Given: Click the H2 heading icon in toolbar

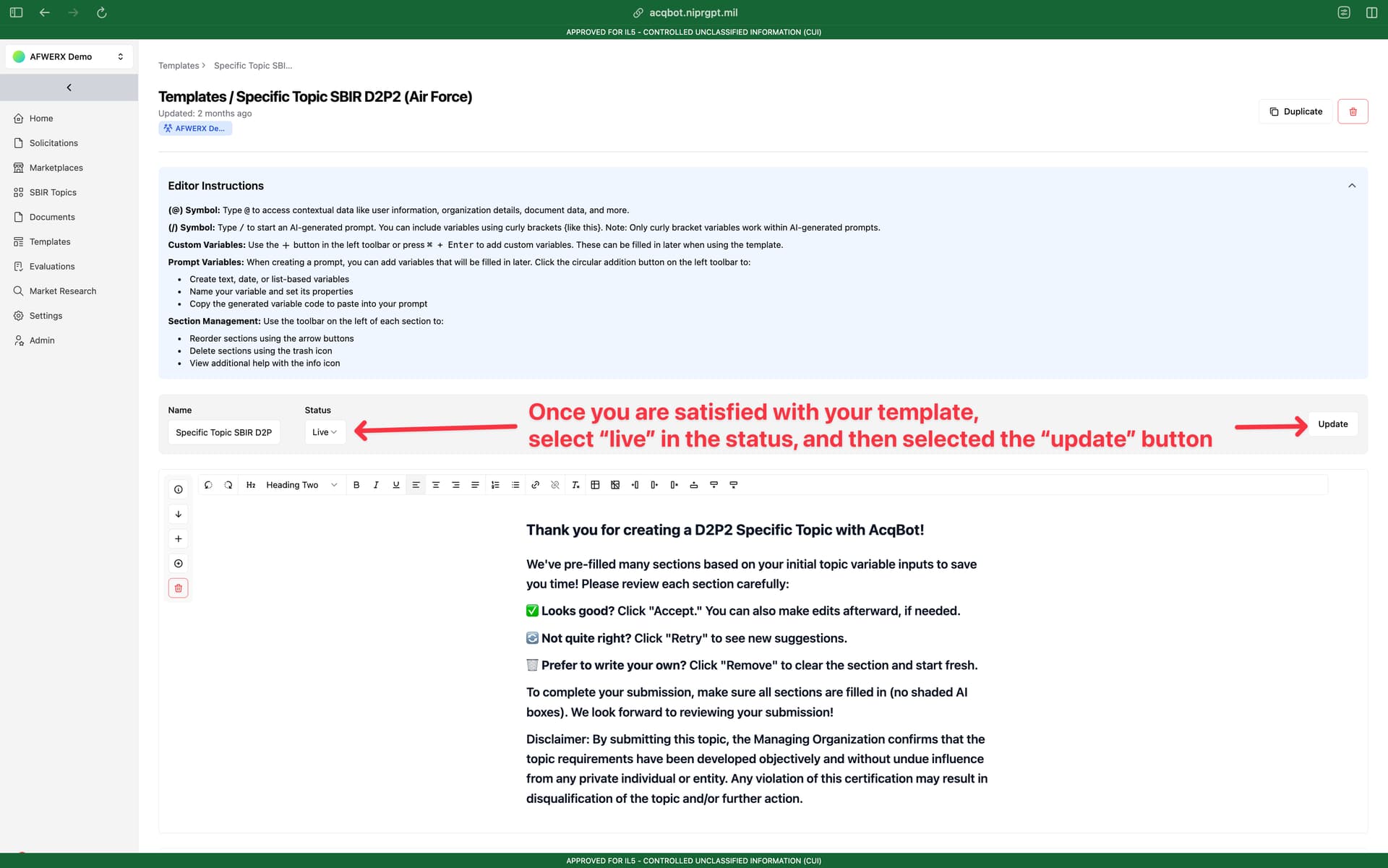Looking at the screenshot, I should pyautogui.click(x=251, y=485).
